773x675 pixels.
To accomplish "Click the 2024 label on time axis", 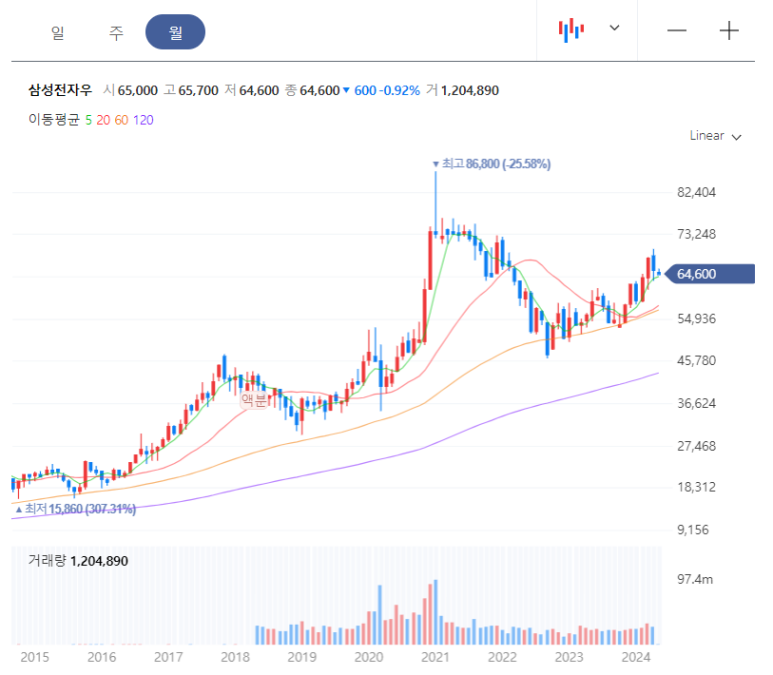I will (x=636, y=657).
